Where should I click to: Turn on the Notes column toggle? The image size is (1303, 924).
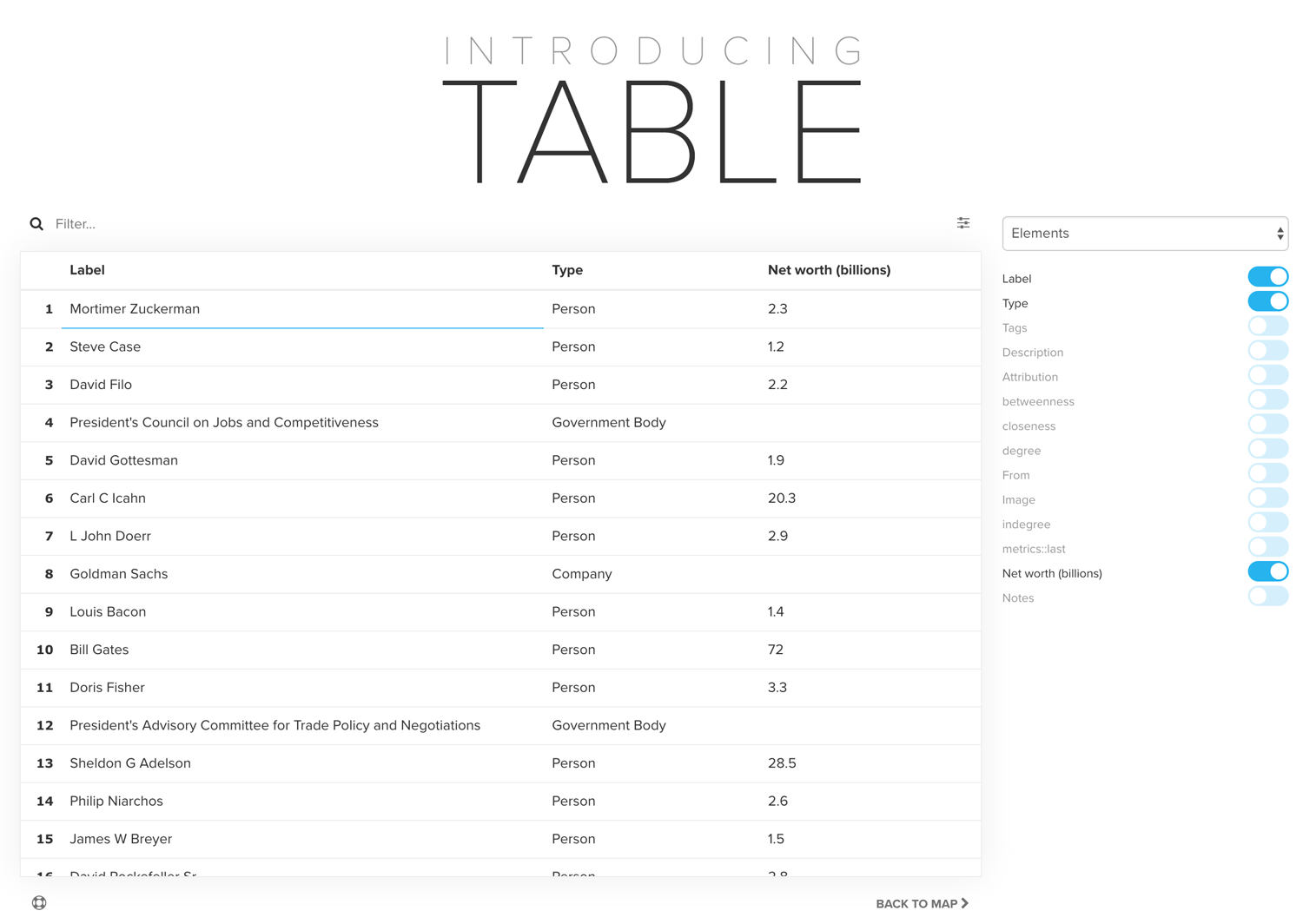tap(1267, 597)
